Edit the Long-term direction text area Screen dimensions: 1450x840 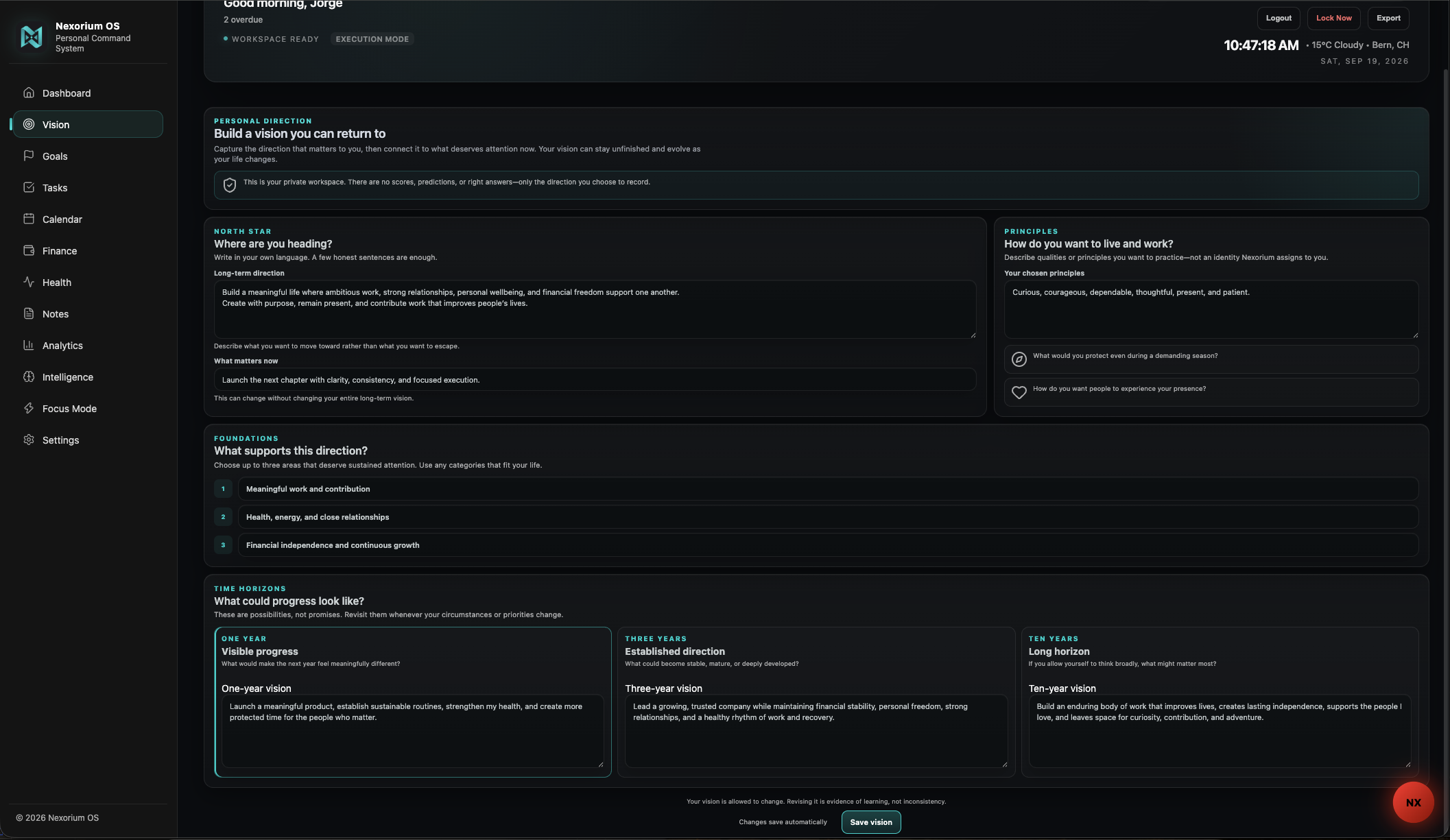click(595, 309)
